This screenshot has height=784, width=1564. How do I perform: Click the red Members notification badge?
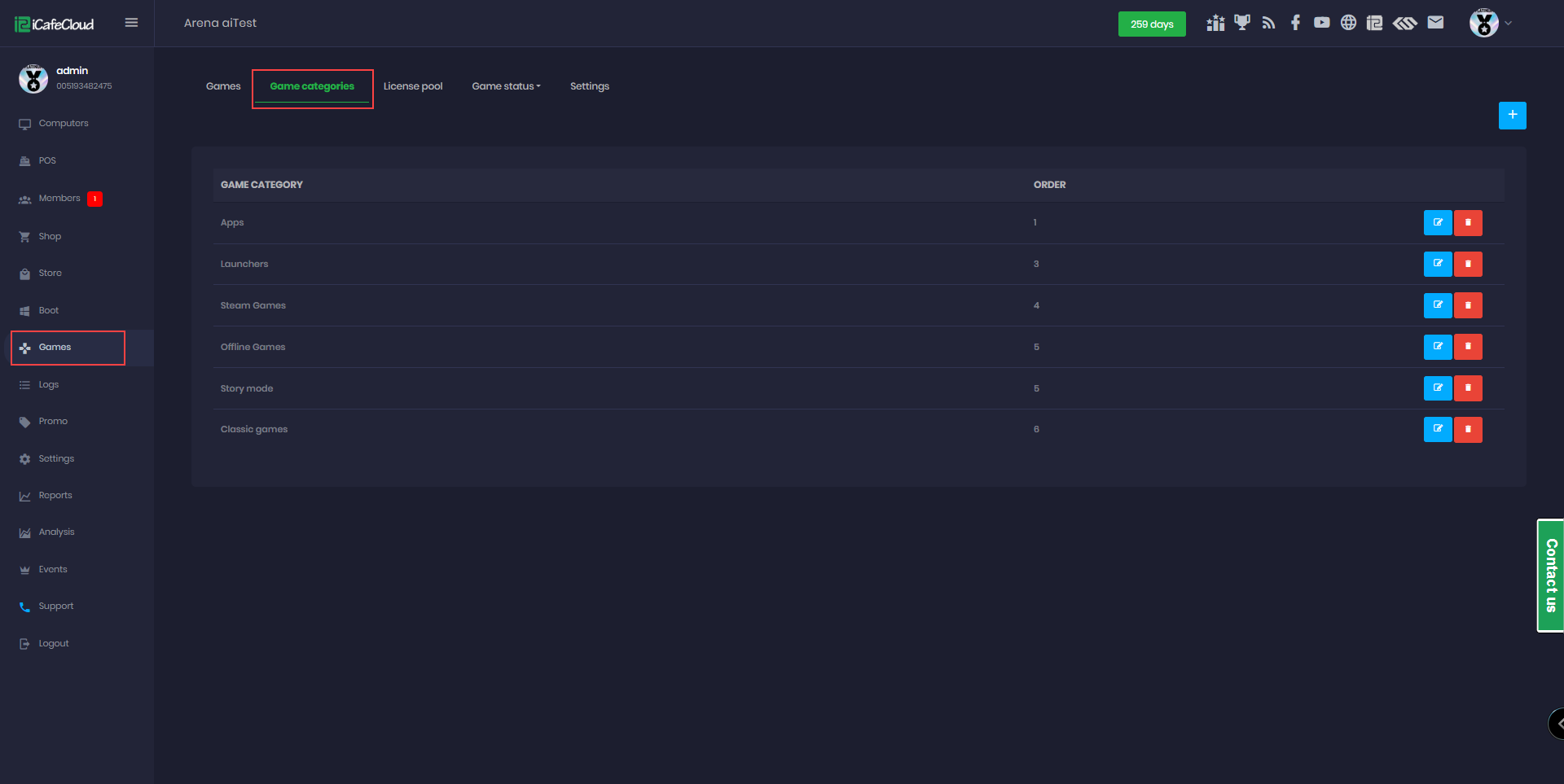[95, 199]
